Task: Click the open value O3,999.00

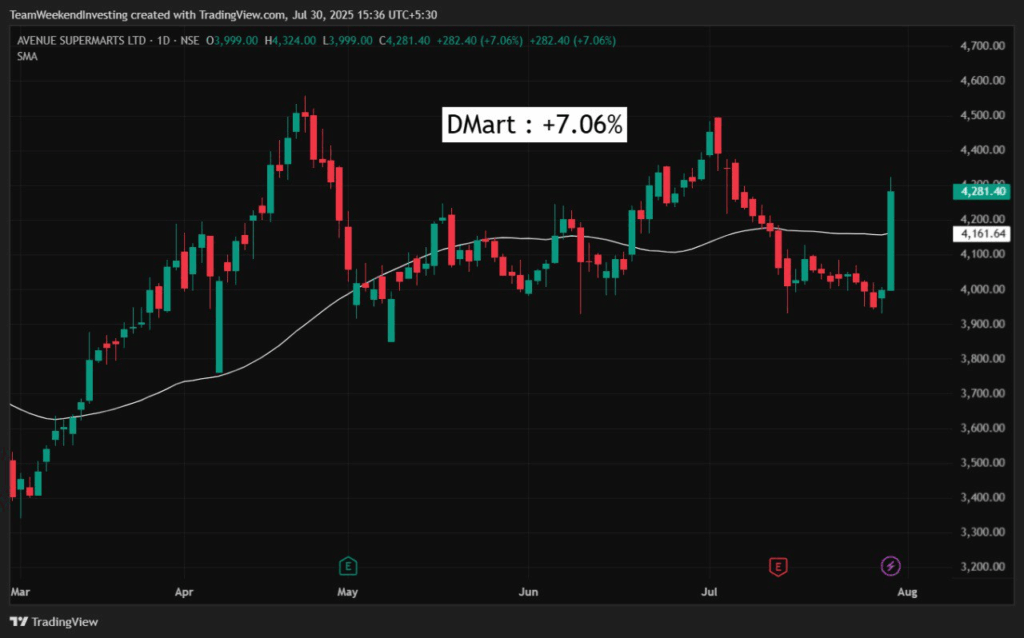Action: click(232, 40)
